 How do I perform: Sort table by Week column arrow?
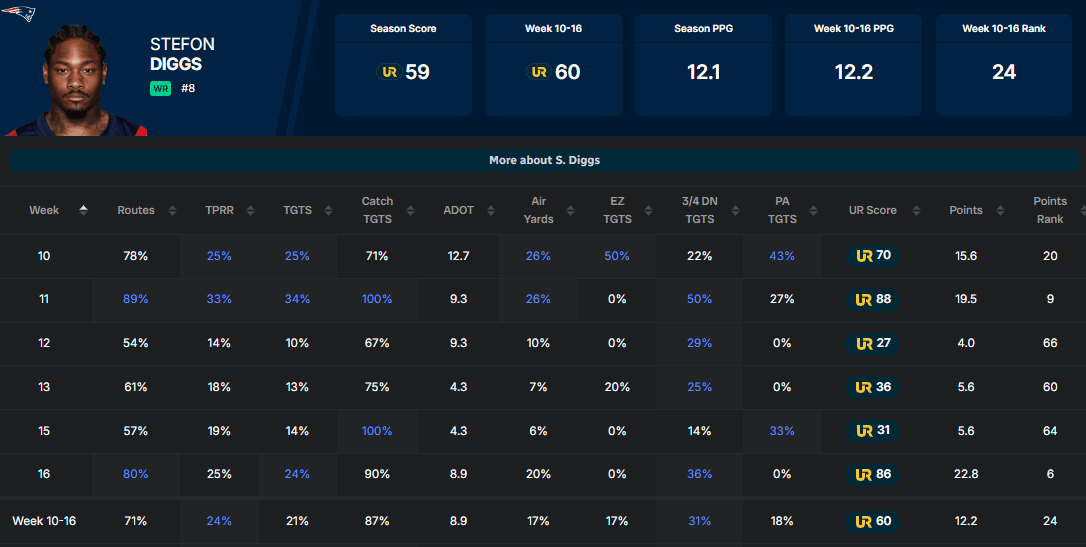tap(83, 210)
